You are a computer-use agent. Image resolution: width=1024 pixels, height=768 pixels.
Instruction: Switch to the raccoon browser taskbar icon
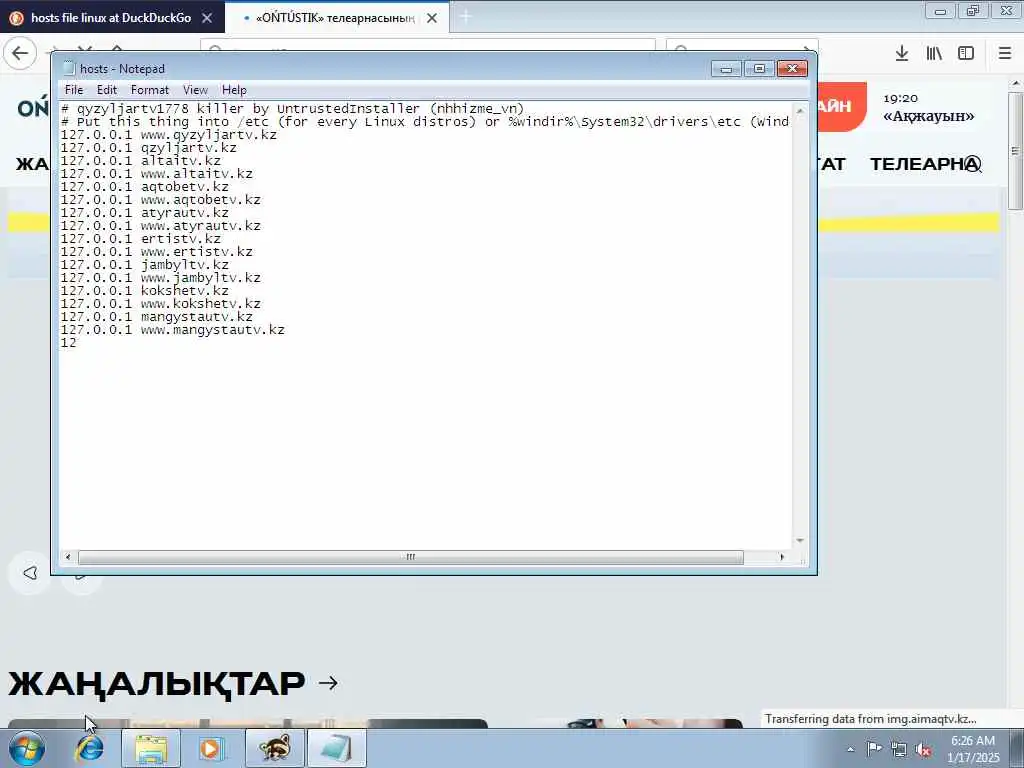tap(274, 748)
